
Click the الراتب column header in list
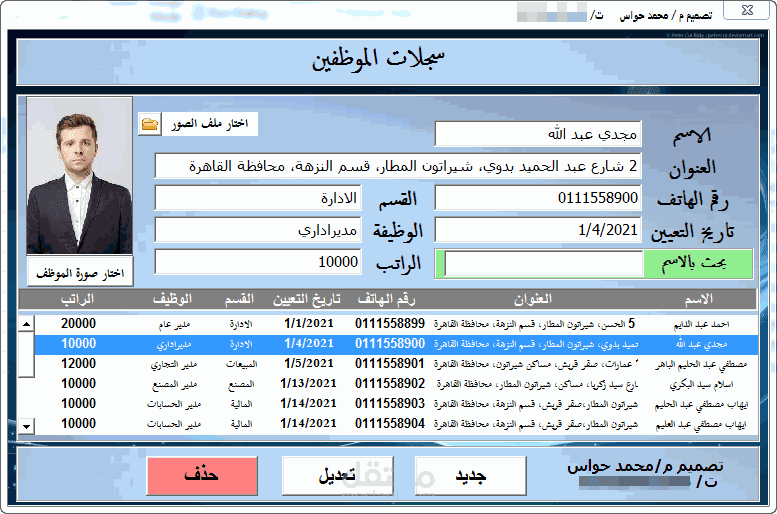[77, 299]
